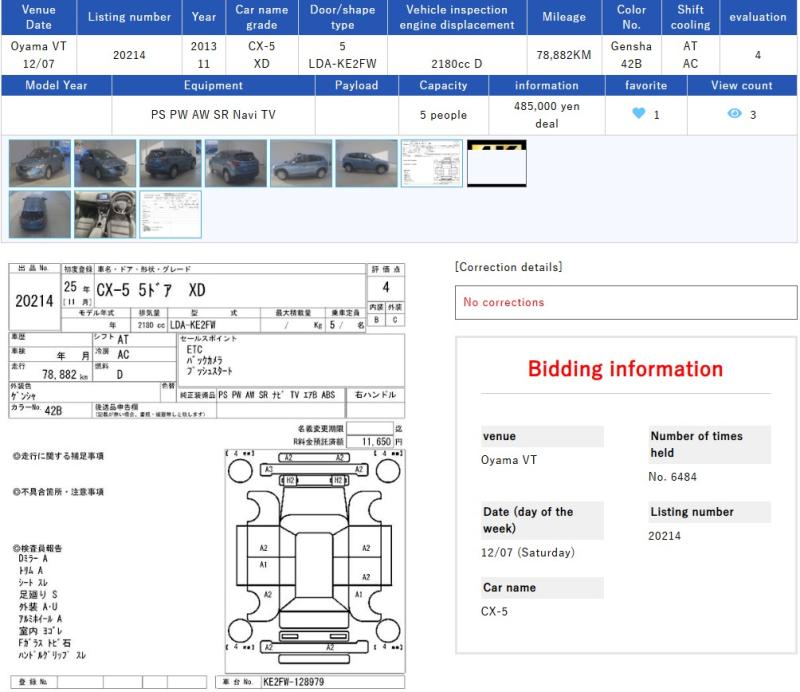This screenshot has height=692, width=800.
Task: Select the LDA-KE2FW type cell
Action: [342, 55]
